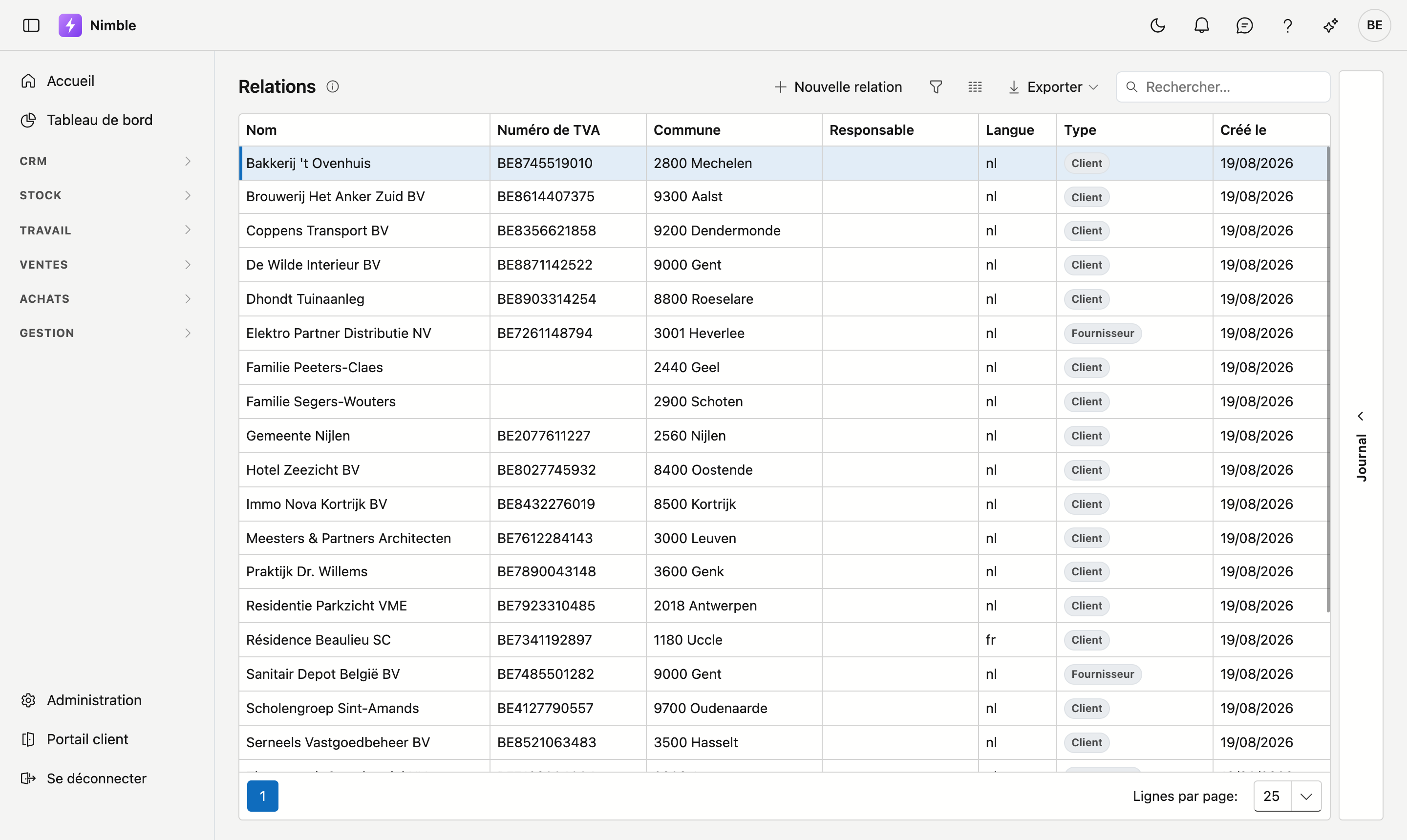
Task: Open Dhondt Tuinaanleg relation
Action: pyautogui.click(x=784, y=299)
